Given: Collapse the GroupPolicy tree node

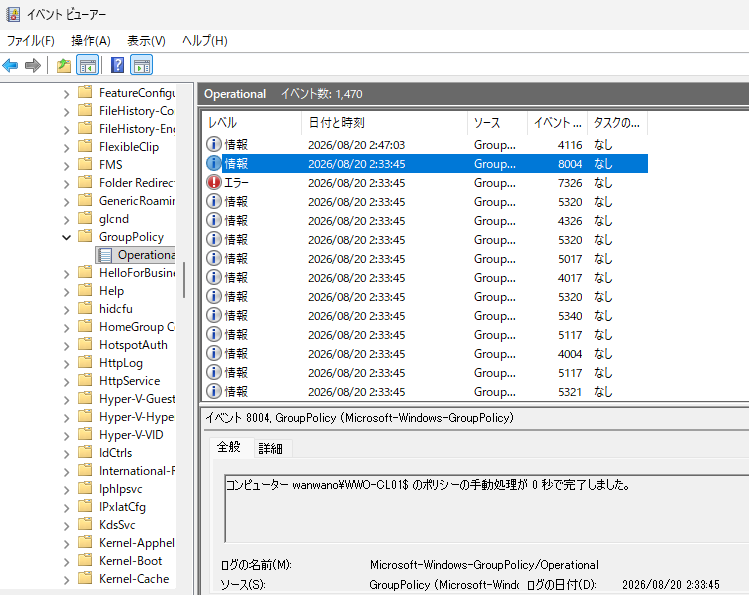Looking at the screenshot, I should [66, 237].
